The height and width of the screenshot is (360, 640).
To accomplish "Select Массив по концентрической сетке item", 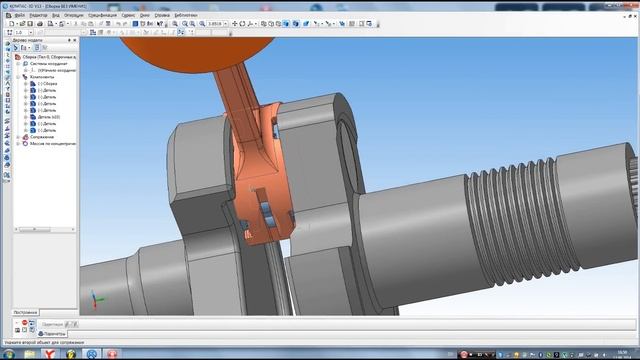I will (x=53, y=144).
